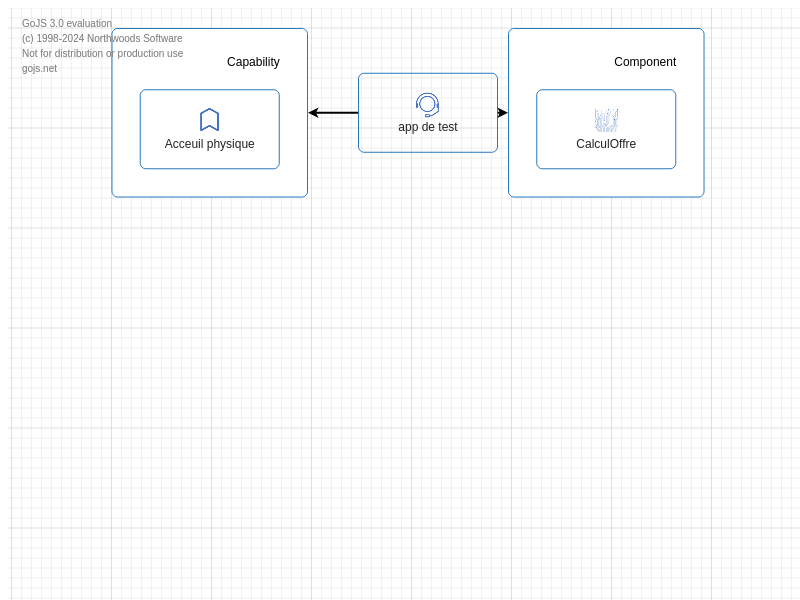Select the app de test text label
This screenshot has width=800, height=600.
click(x=427, y=127)
